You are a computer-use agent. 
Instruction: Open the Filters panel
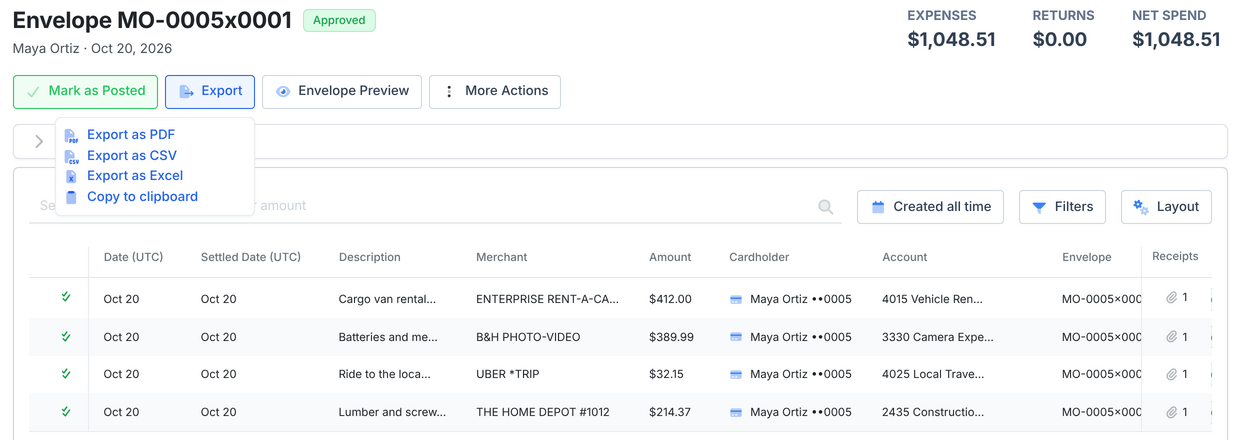[1062, 207]
